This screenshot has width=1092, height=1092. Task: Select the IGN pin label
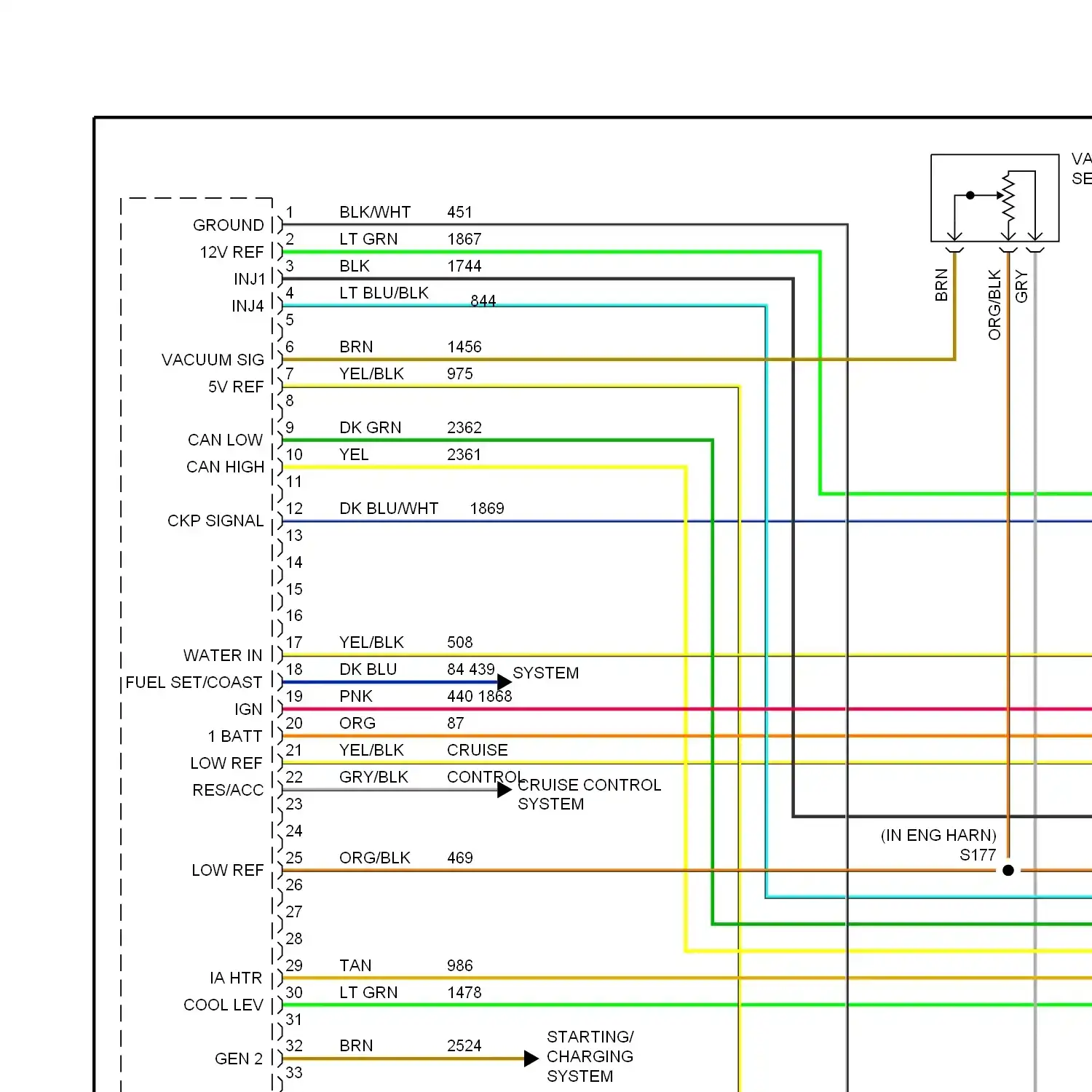coord(248,709)
